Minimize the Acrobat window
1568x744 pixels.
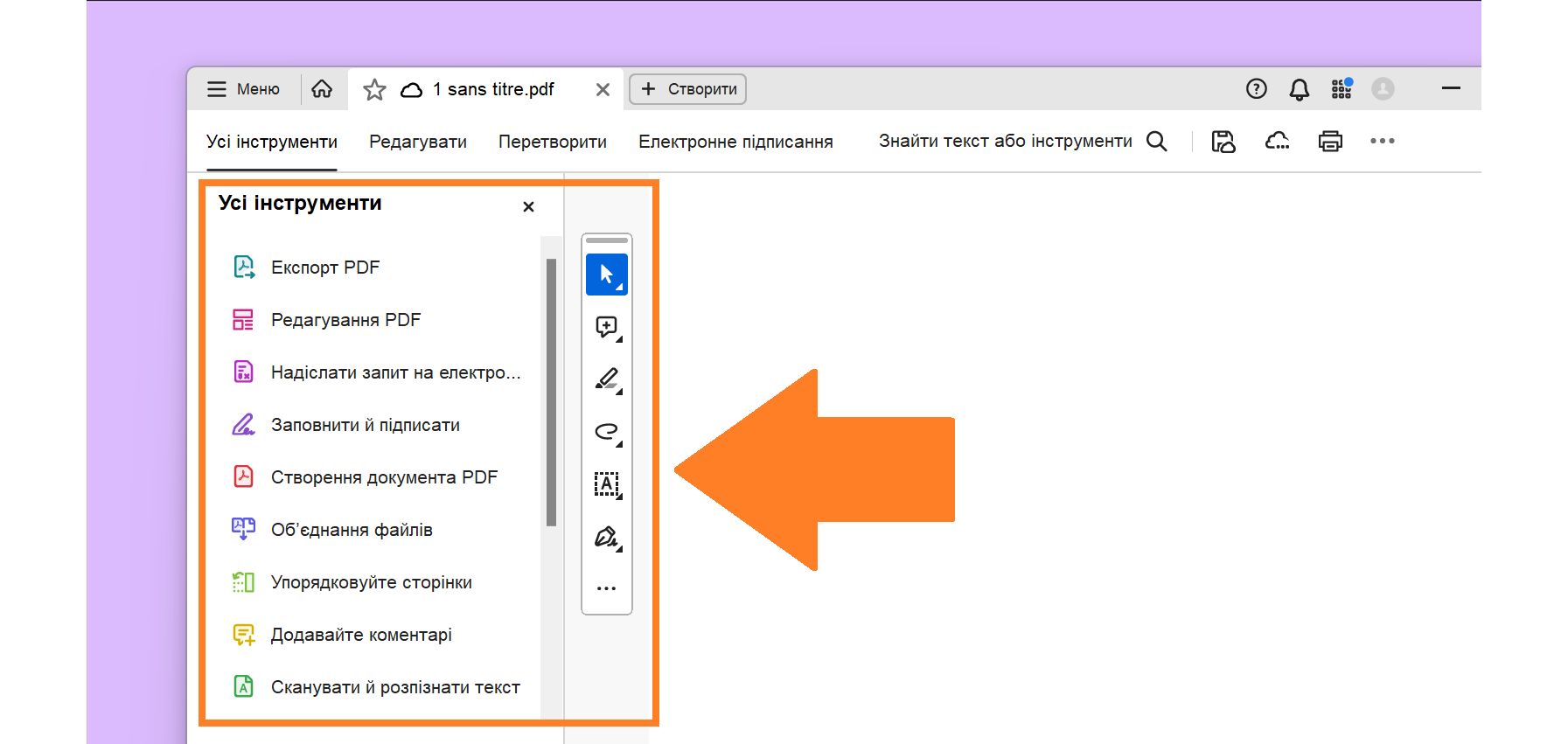click(x=1452, y=88)
